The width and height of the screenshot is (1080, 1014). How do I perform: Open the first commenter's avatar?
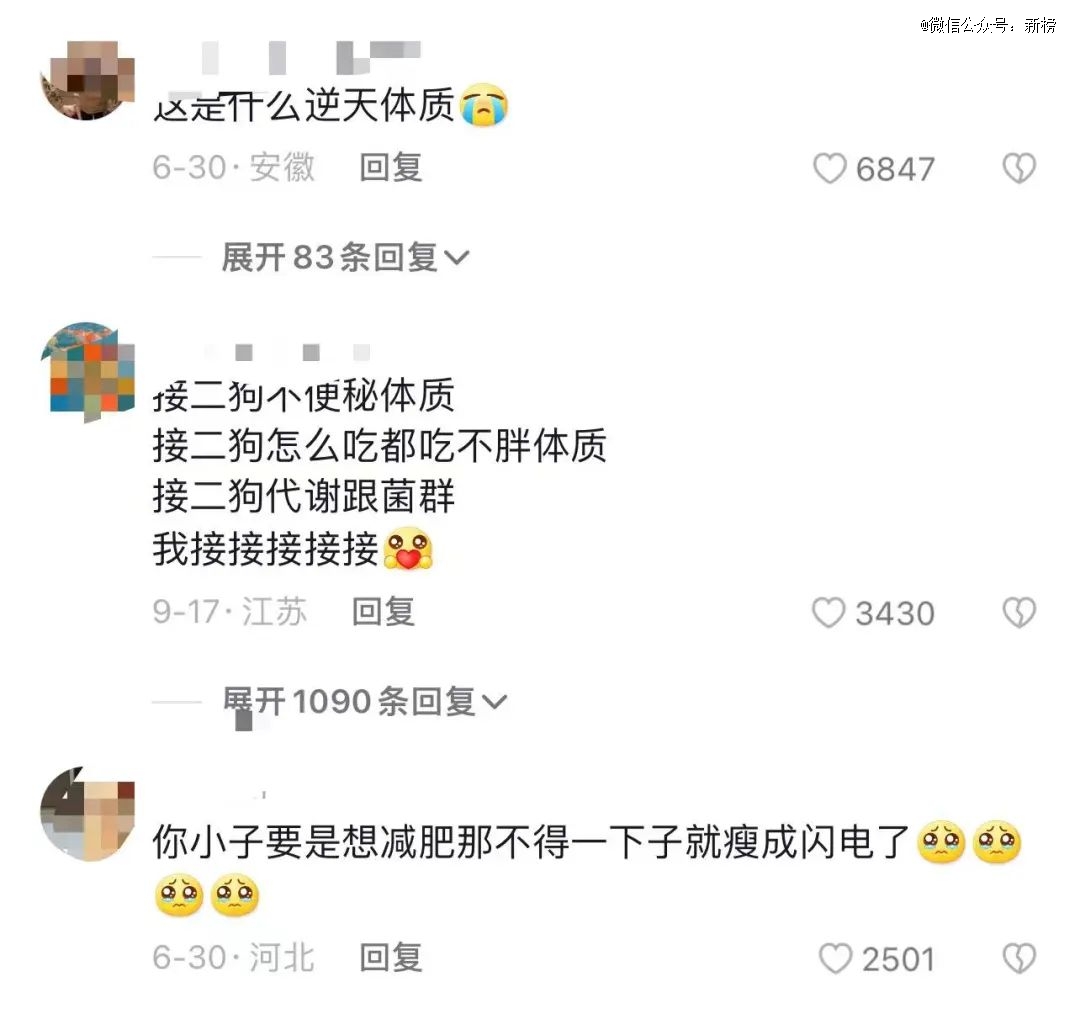click(87, 80)
